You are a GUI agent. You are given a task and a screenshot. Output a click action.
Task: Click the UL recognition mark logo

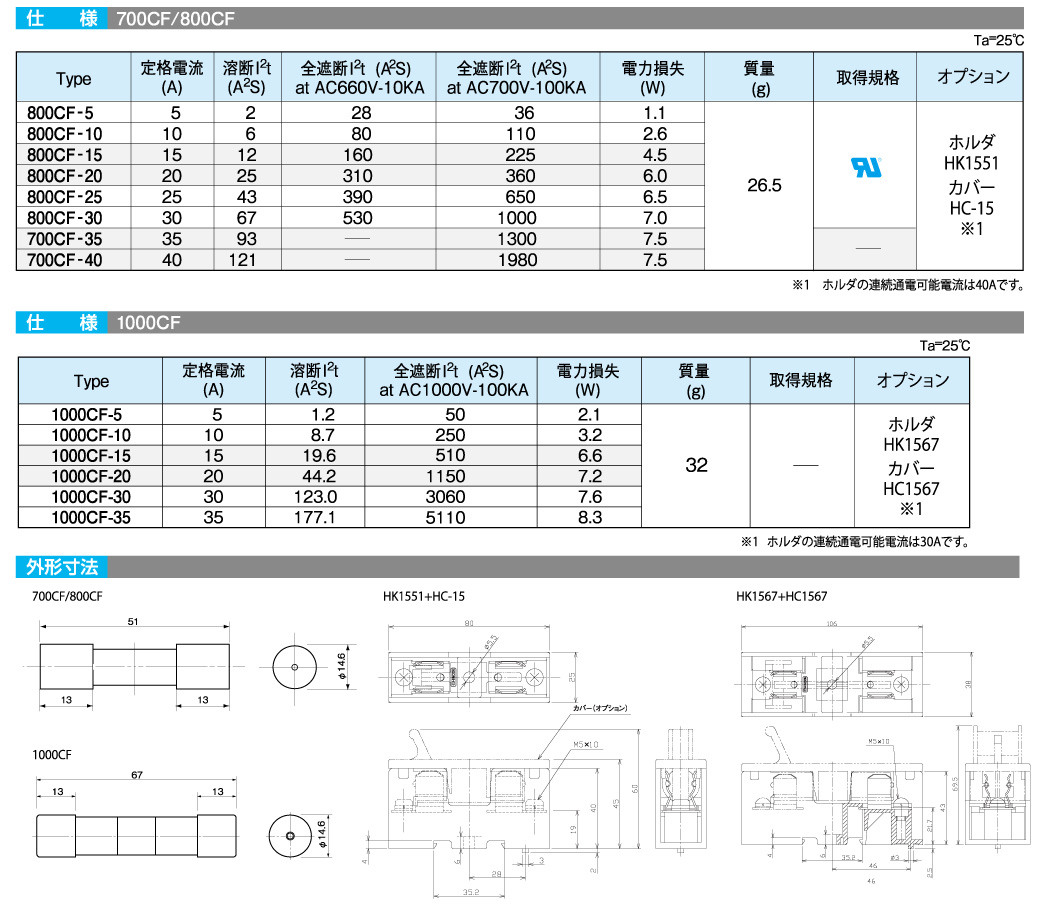pyautogui.click(x=866, y=167)
